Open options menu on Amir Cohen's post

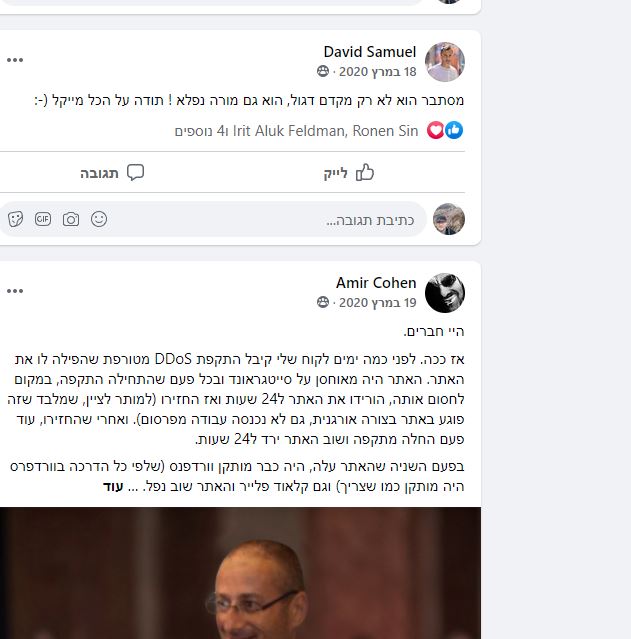coord(15,291)
